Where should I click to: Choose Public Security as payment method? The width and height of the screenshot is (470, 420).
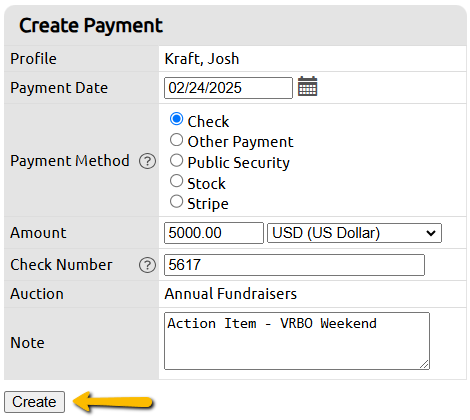coord(176,160)
